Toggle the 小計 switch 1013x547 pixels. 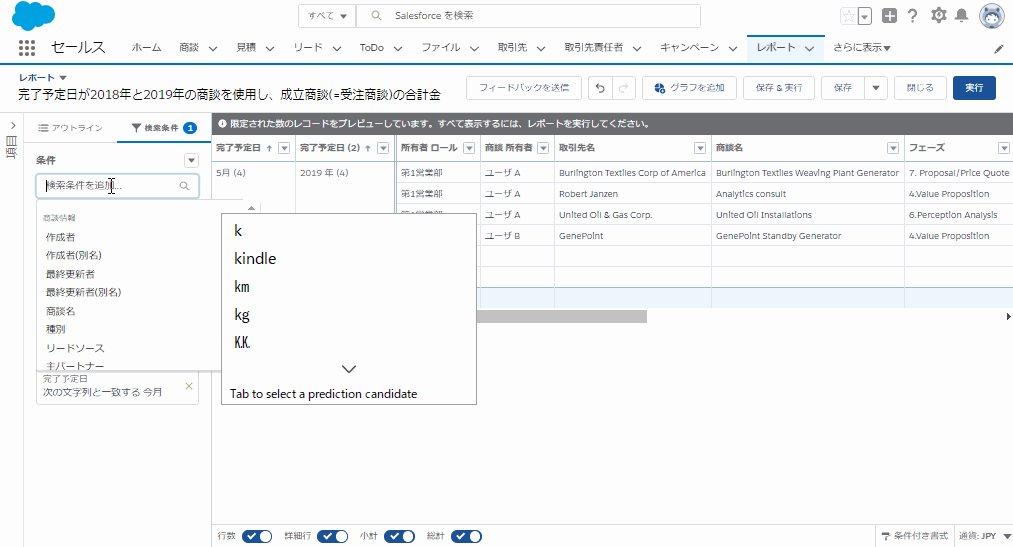coord(399,536)
